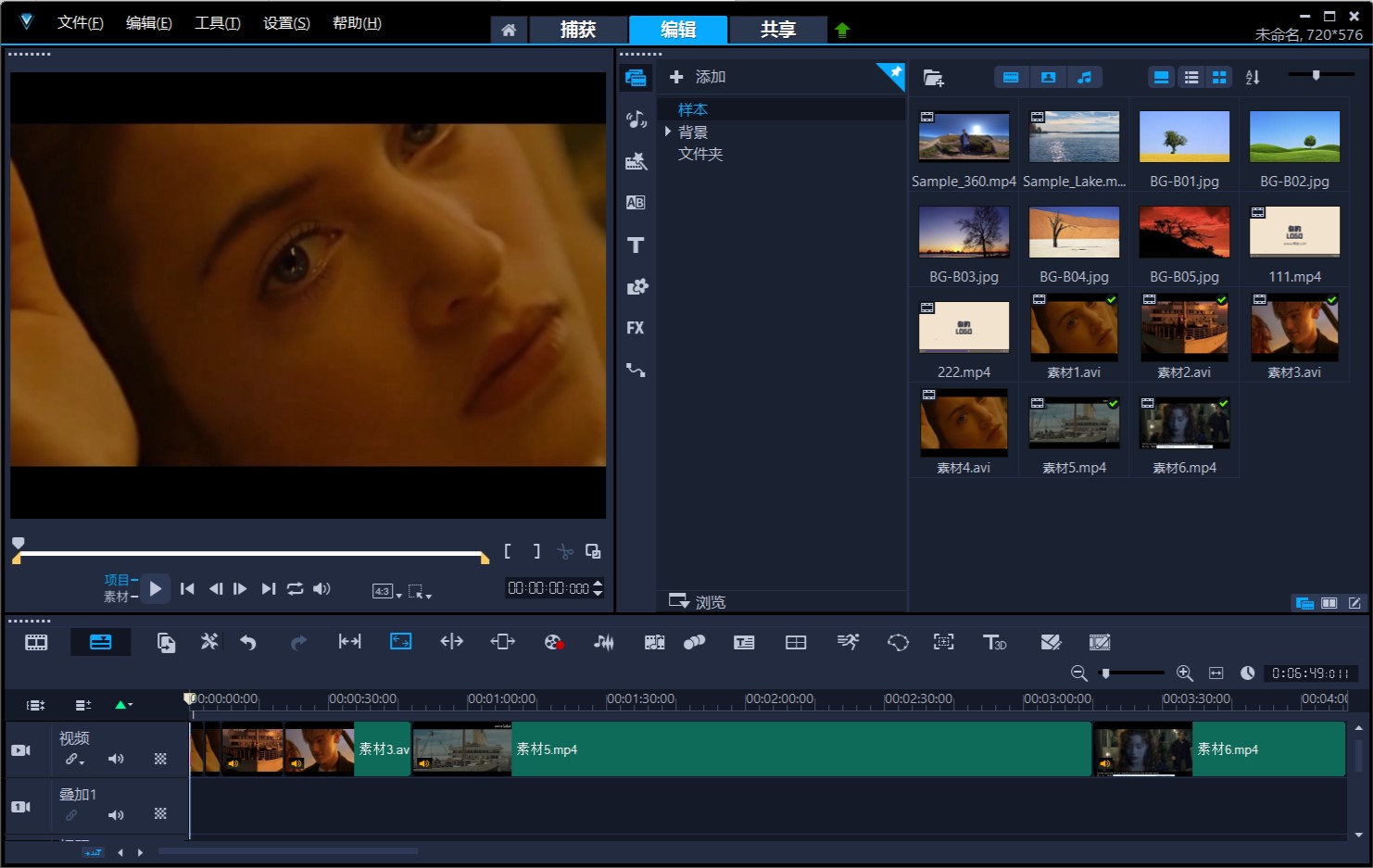This screenshot has width=1373, height=868.
Task: Switch to the 捕获 tab
Action: (x=578, y=30)
